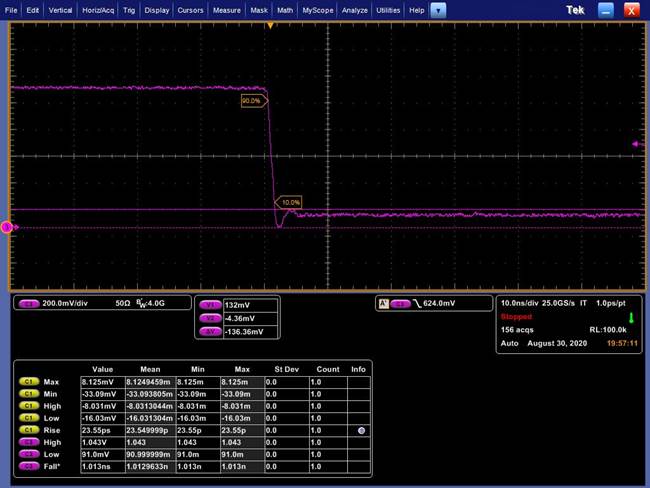650x488 pixels.
Task: Open the Utilities menu
Action: (388, 10)
